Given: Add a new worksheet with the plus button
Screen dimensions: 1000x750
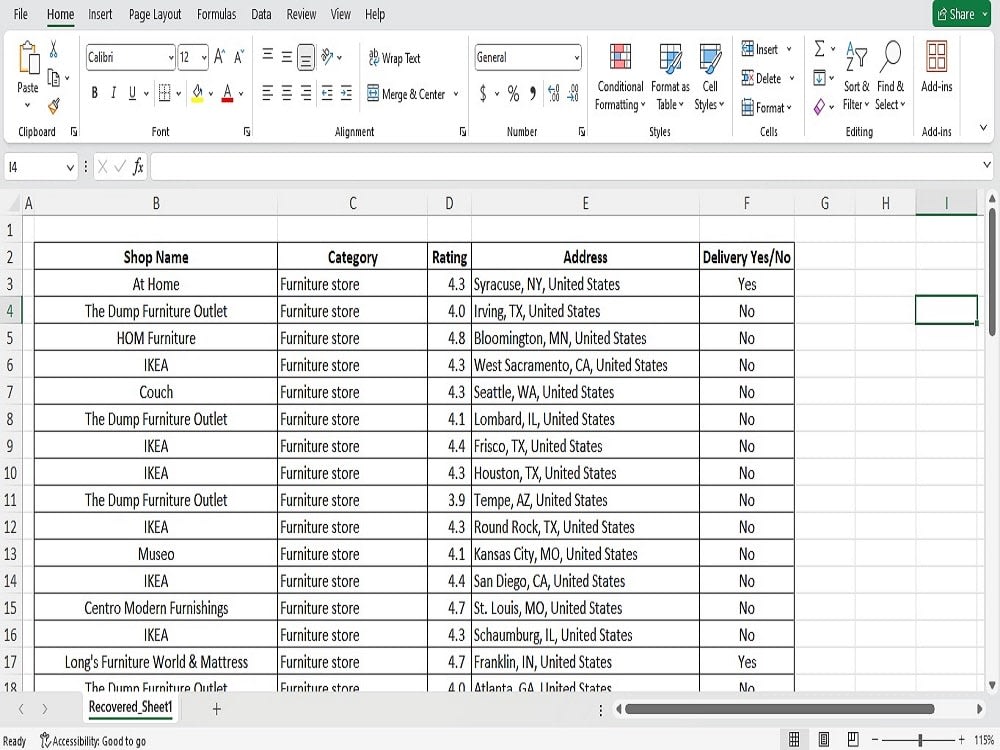Looking at the screenshot, I should pos(215,707).
